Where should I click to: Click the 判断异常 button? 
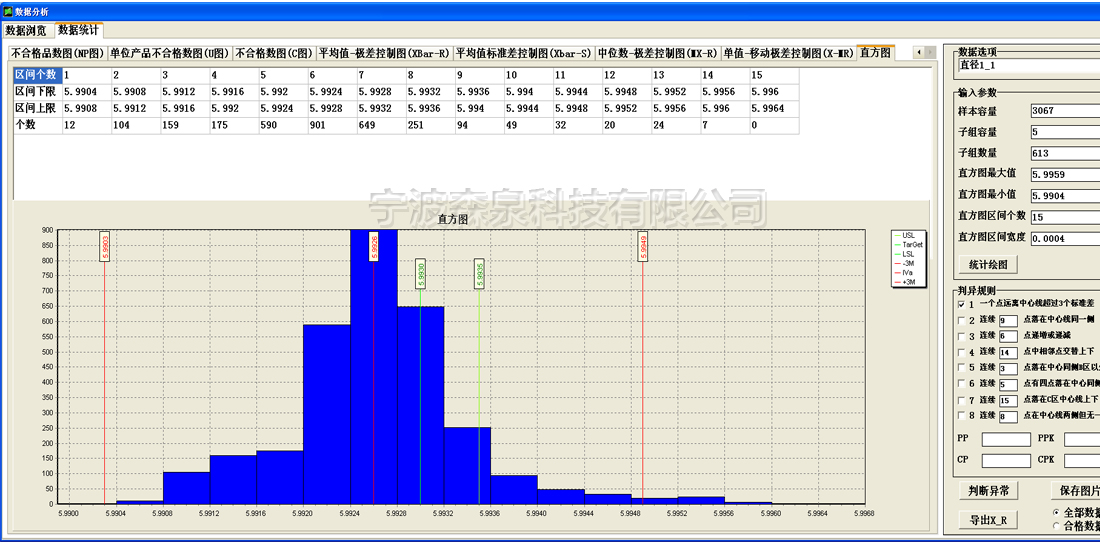(987, 491)
